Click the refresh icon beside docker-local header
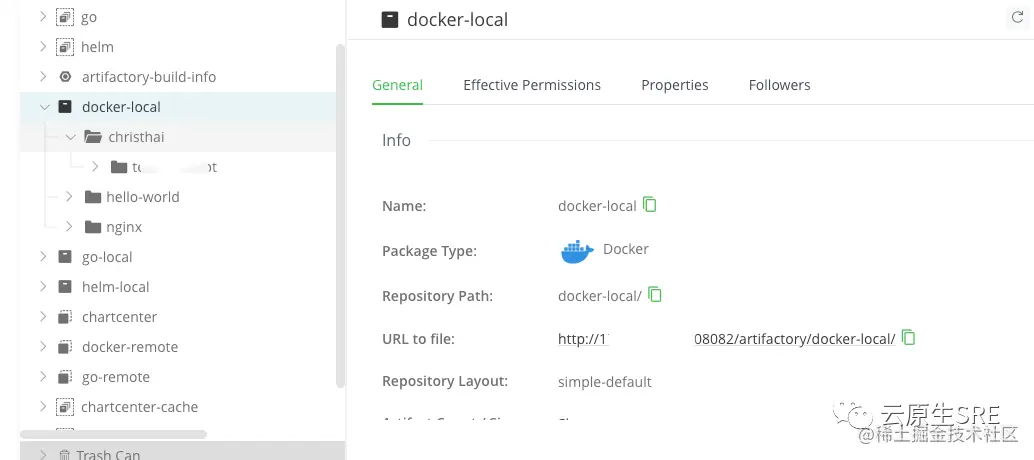This screenshot has height=460, width=1034. pos(1018,18)
